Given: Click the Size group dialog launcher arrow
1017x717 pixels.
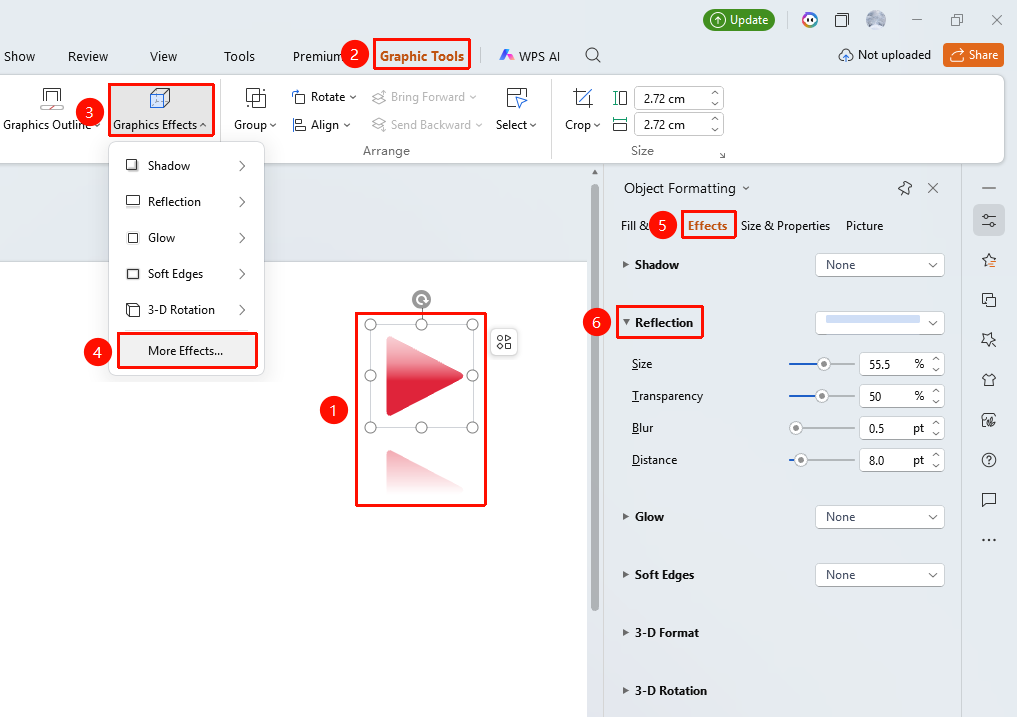Looking at the screenshot, I should (x=722, y=155).
